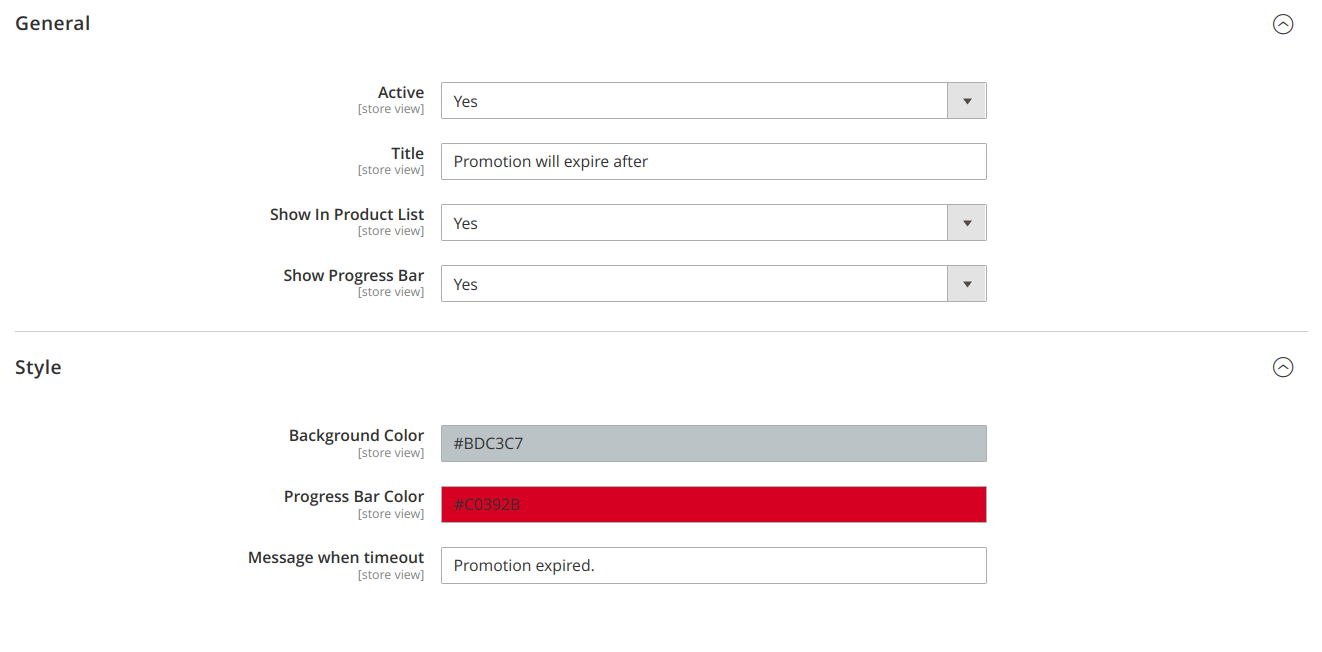Image resolution: width=1322 pixels, height=652 pixels.
Task: Click the Show Progress Bar label
Action: pos(353,276)
